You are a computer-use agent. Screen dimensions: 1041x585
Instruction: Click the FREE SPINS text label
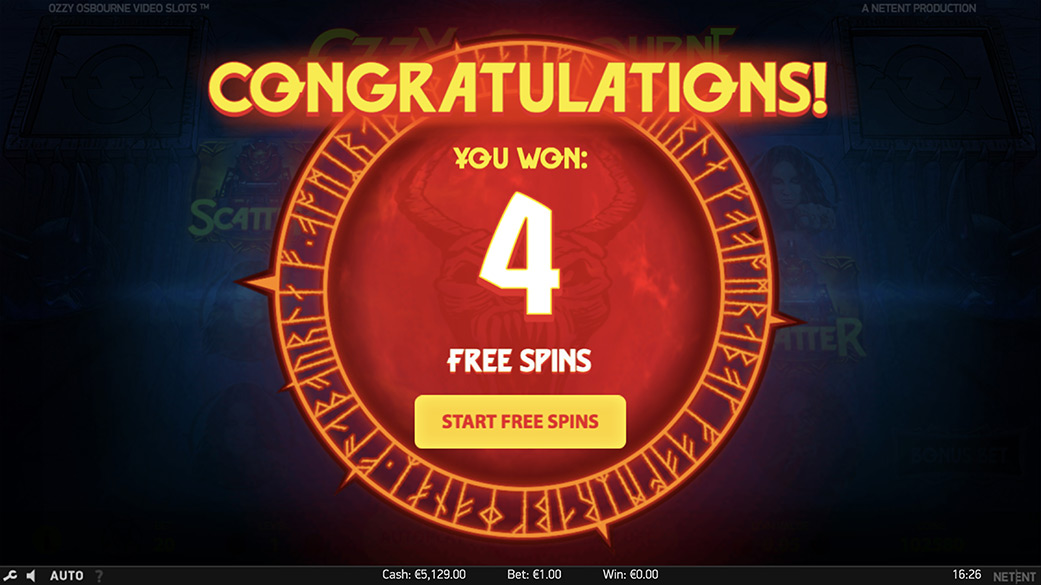(x=519, y=361)
